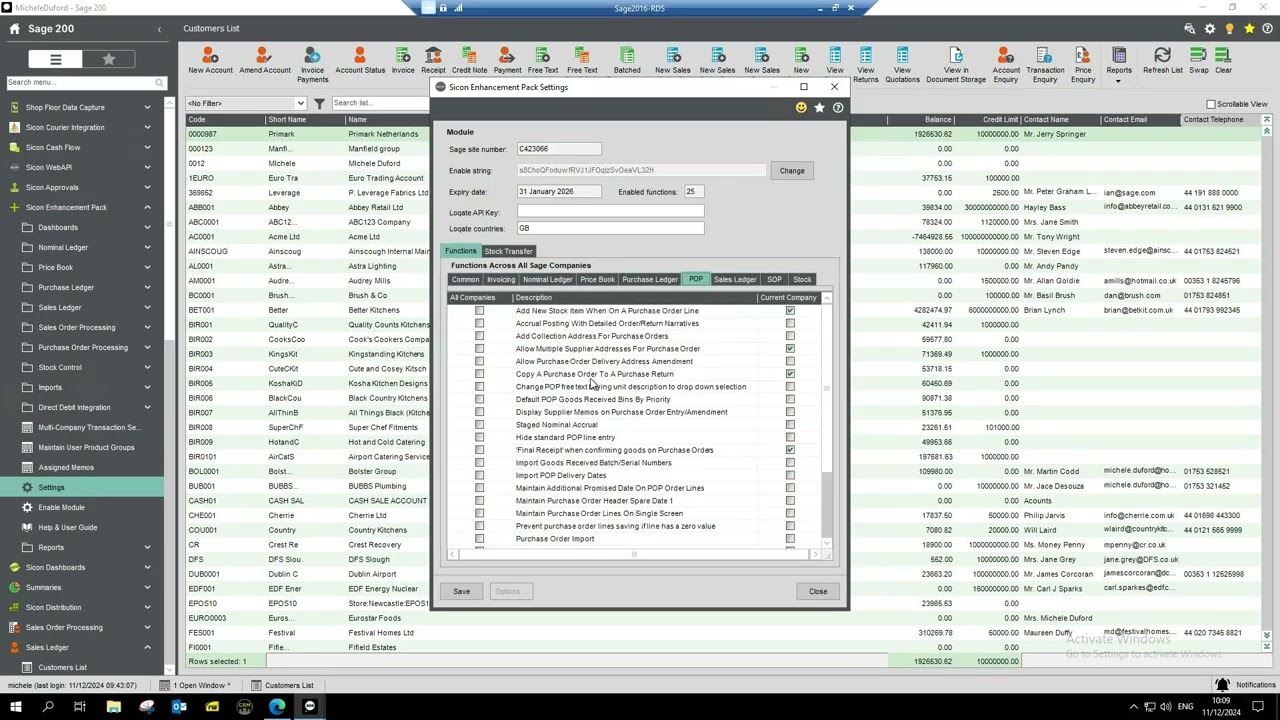Open View Returns in the toolbar

tap(866, 65)
